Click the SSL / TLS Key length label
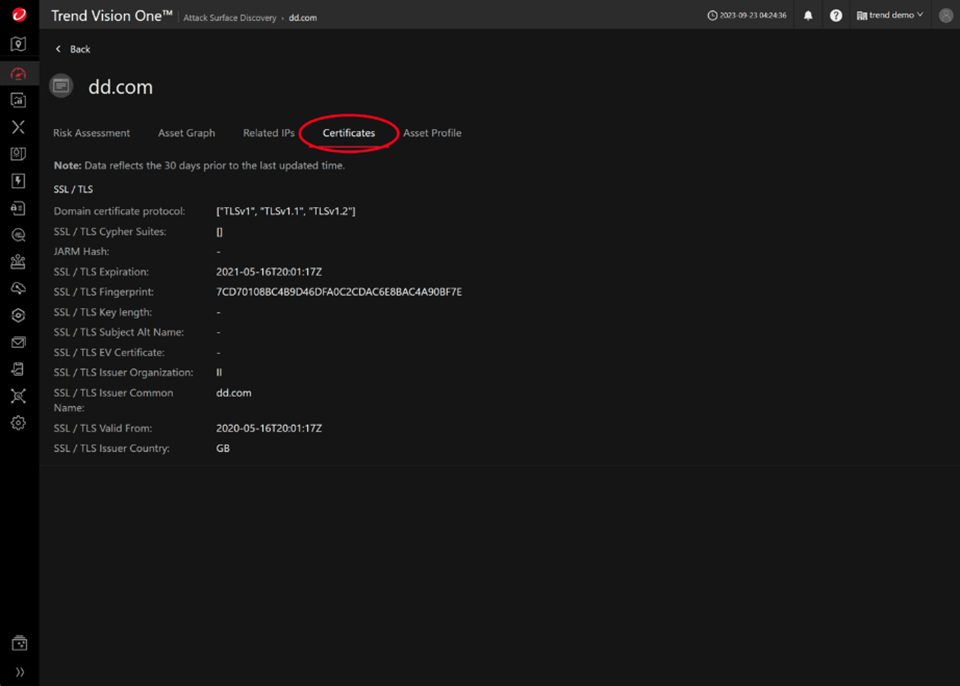The image size is (960, 686). [x=103, y=312]
